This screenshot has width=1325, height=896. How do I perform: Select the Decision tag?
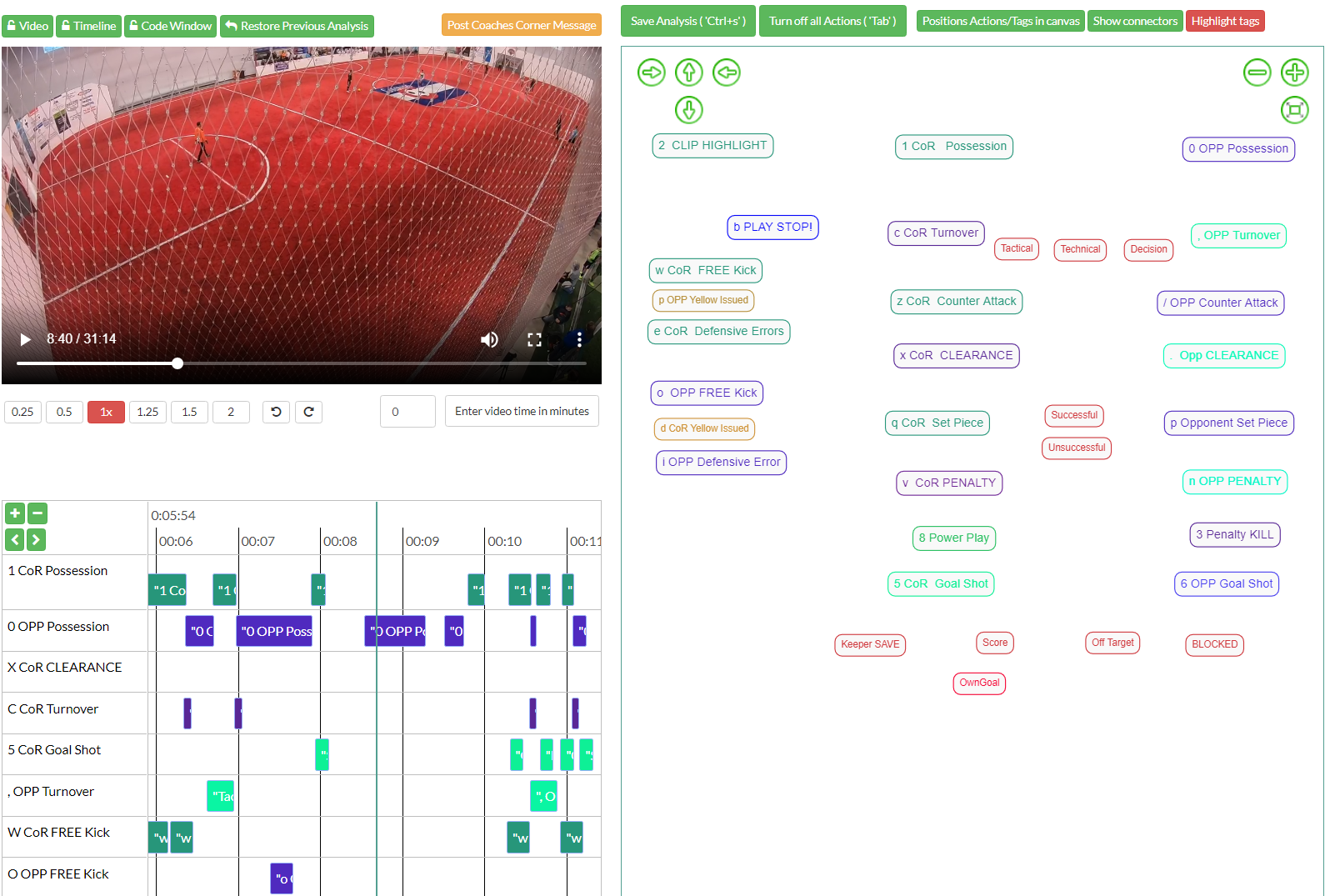pos(1148,249)
